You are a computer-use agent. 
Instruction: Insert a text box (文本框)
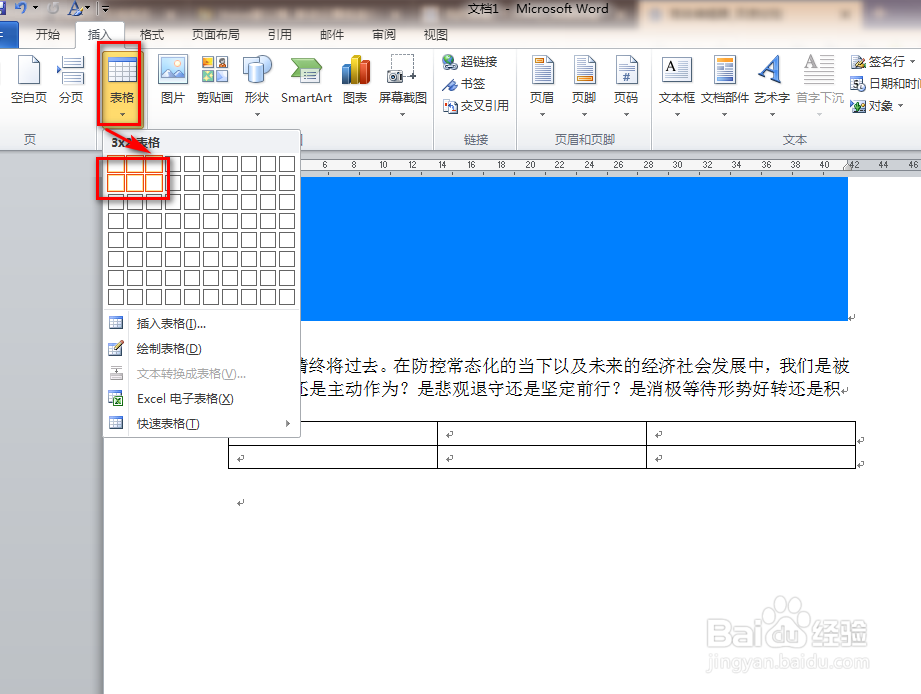677,85
